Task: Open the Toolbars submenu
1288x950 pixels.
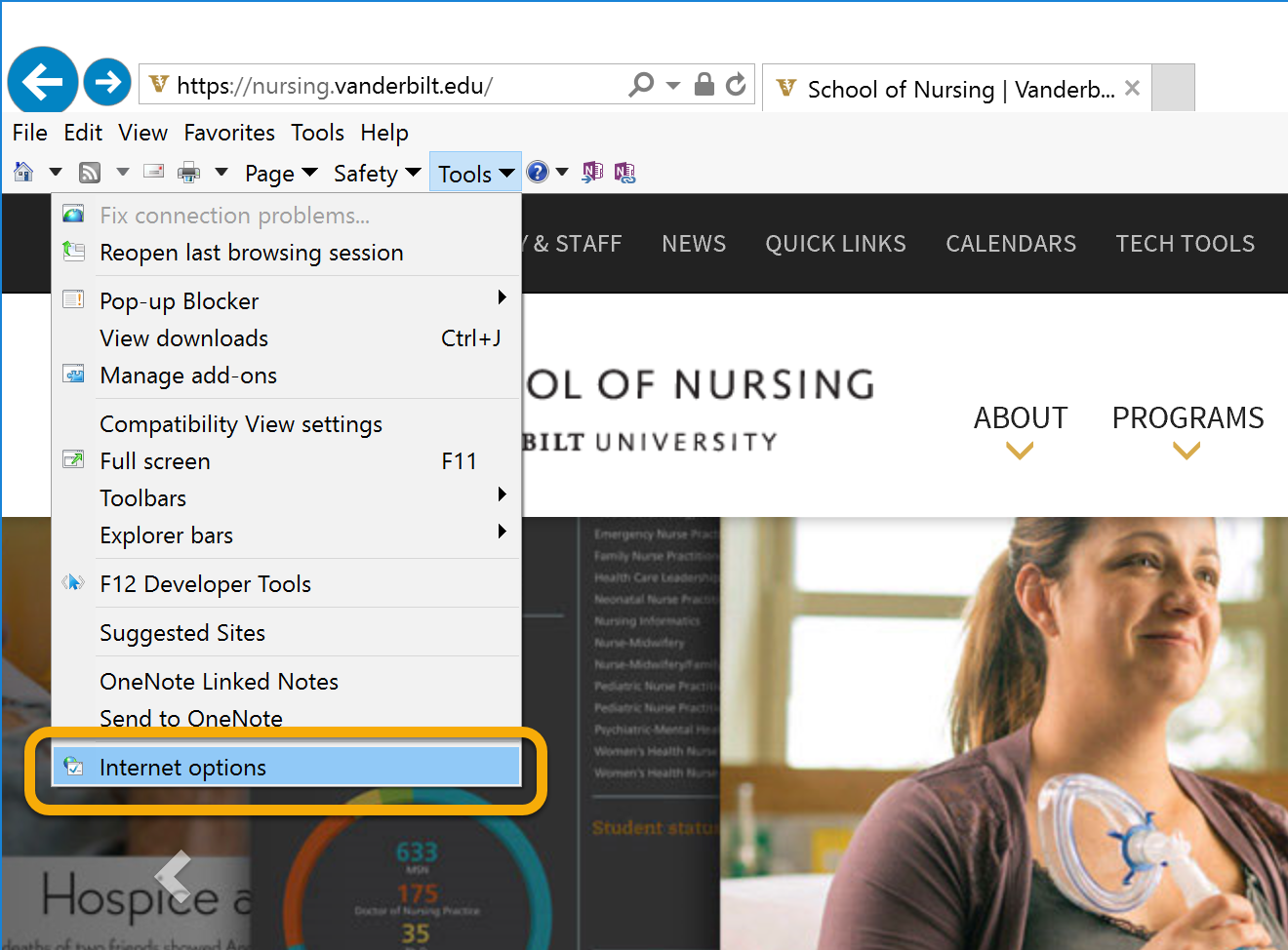Action: (287, 498)
